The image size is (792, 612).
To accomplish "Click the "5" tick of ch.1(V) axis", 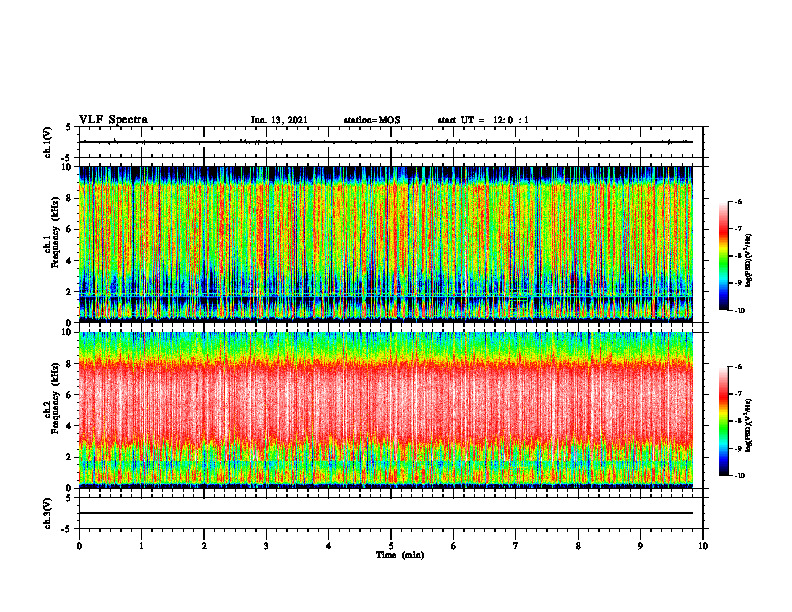I will (69, 127).
